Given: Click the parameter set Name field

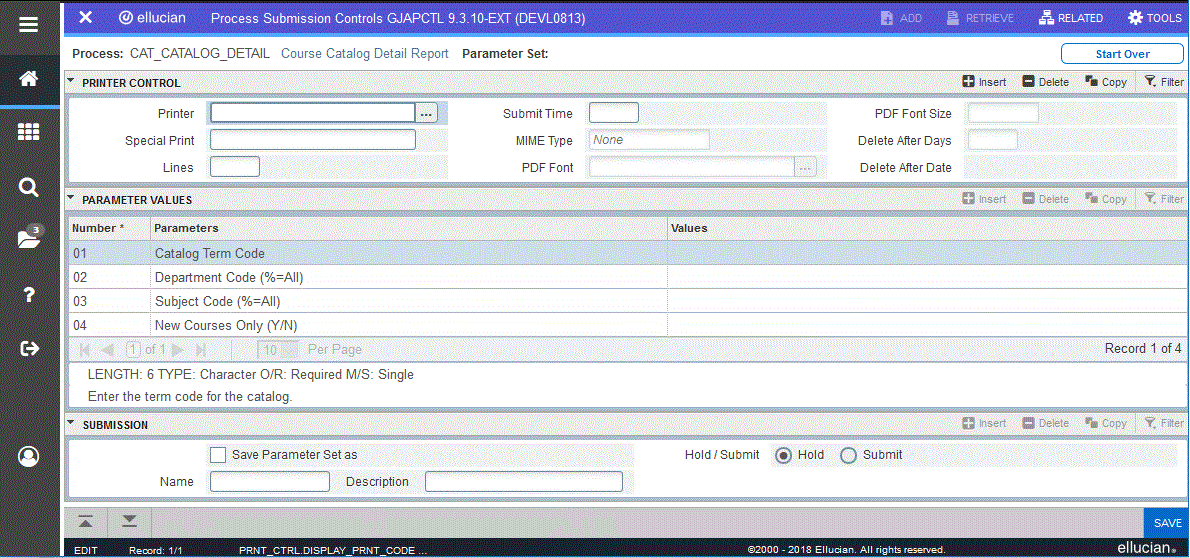Looking at the screenshot, I should coord(269,481).
